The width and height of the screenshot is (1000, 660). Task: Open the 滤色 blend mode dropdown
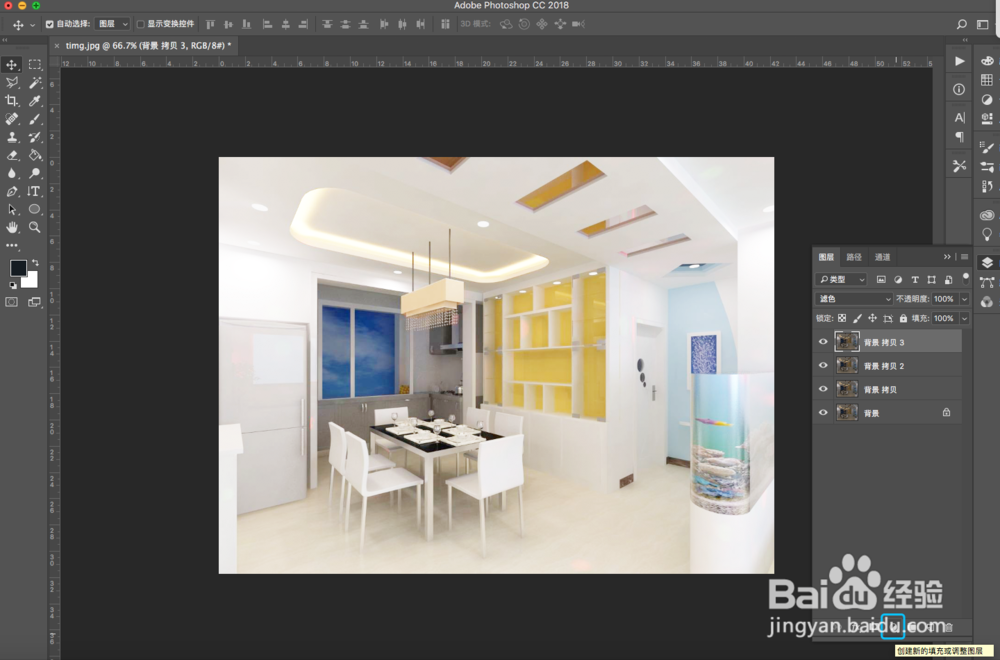[x=853, y=298]
